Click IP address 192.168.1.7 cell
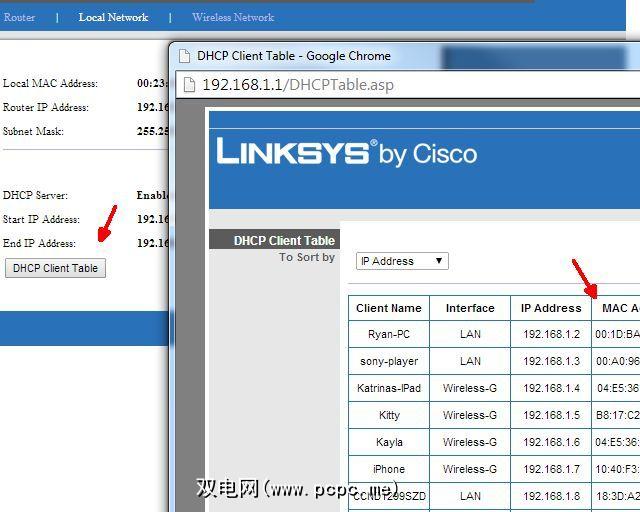The image size is (640, 512). [x=551, y=469]
